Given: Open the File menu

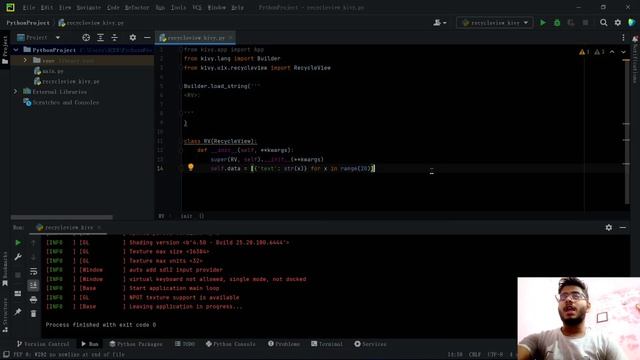Looking at the screenshot, I should [29, 7].
